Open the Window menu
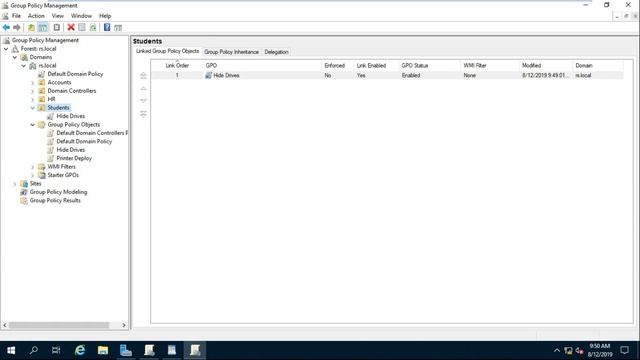Viewport: 640px width, 360px height. (81, 16)
